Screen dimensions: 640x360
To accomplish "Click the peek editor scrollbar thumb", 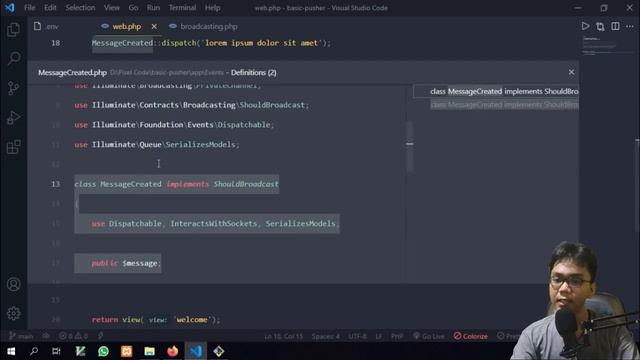I will (x=409, y=146).
